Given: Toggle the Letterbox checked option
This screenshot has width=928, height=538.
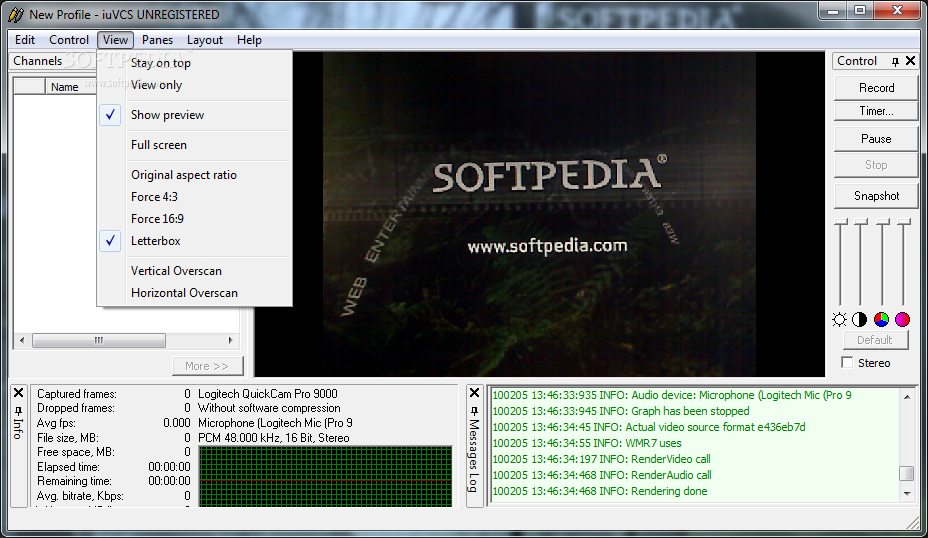Looking at the screenshot, I should tap(194, 241).
